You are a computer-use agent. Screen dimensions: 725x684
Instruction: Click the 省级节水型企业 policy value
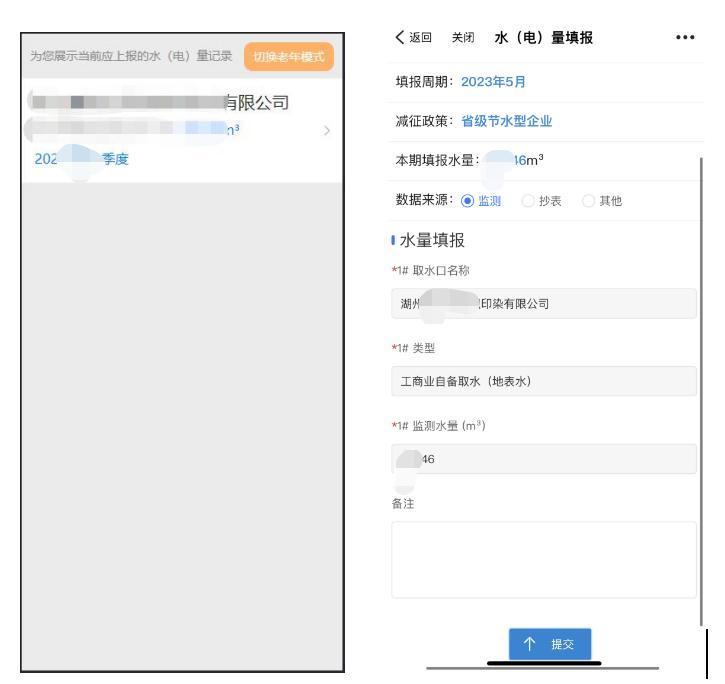507,121
